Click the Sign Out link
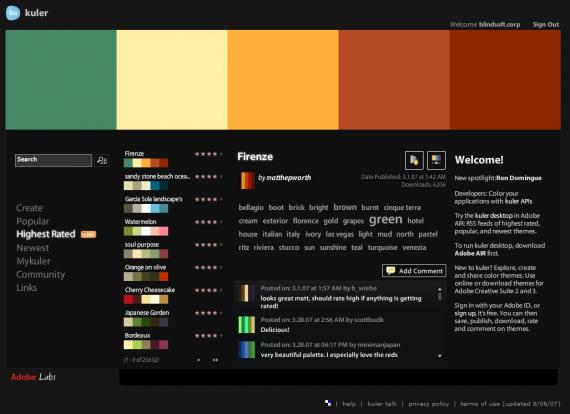Viewport: 570px width, 414px height. tap(546, 25)
